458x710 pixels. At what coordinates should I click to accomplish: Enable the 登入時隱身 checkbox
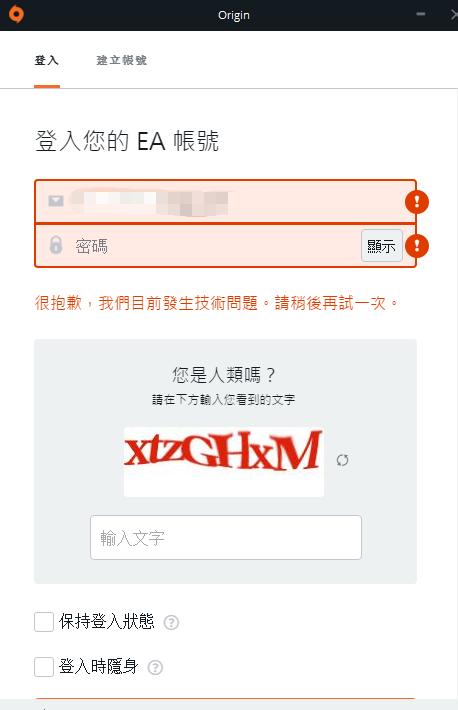pos(44,667)
